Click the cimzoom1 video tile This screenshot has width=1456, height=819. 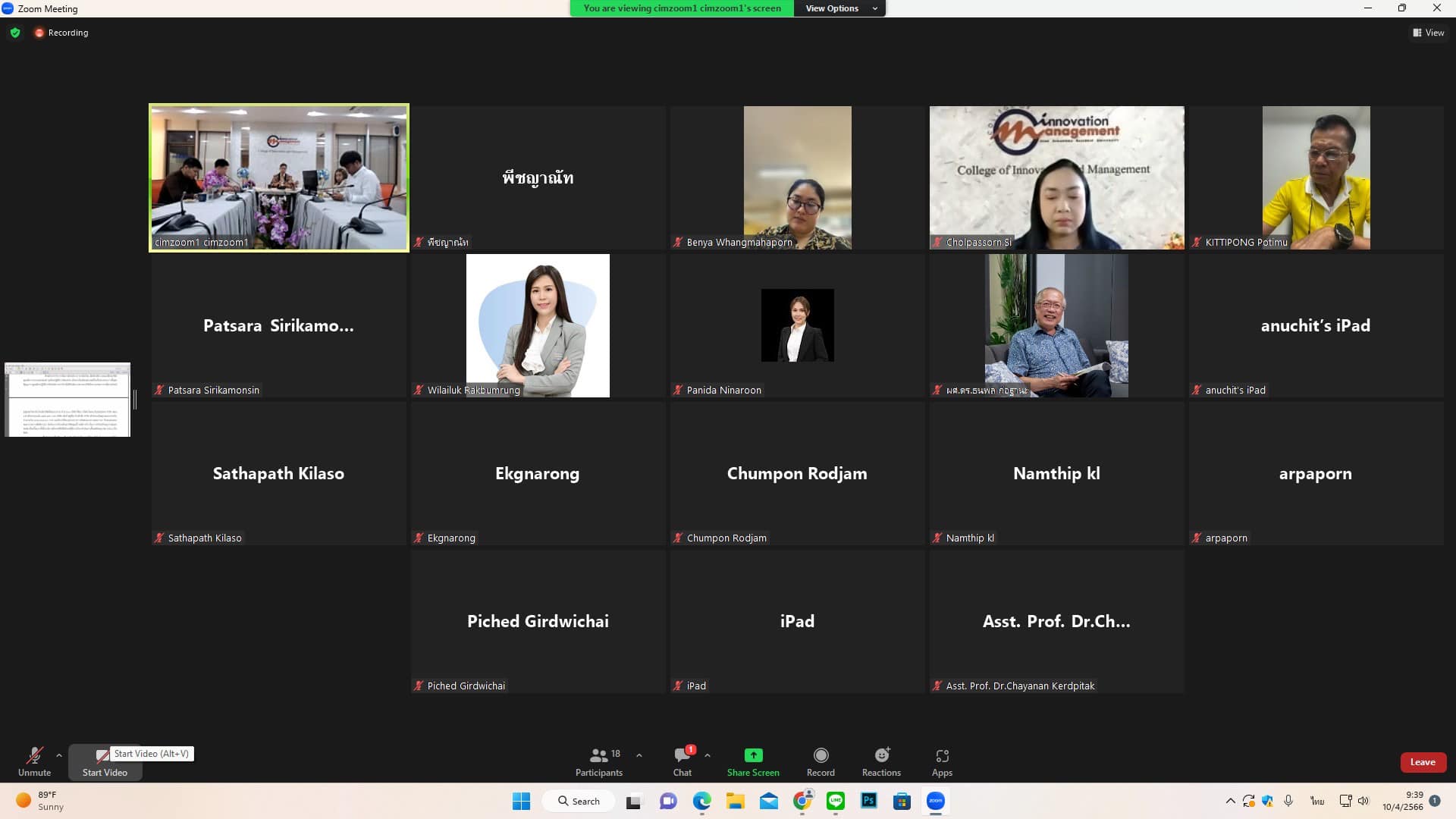(279, 177)
